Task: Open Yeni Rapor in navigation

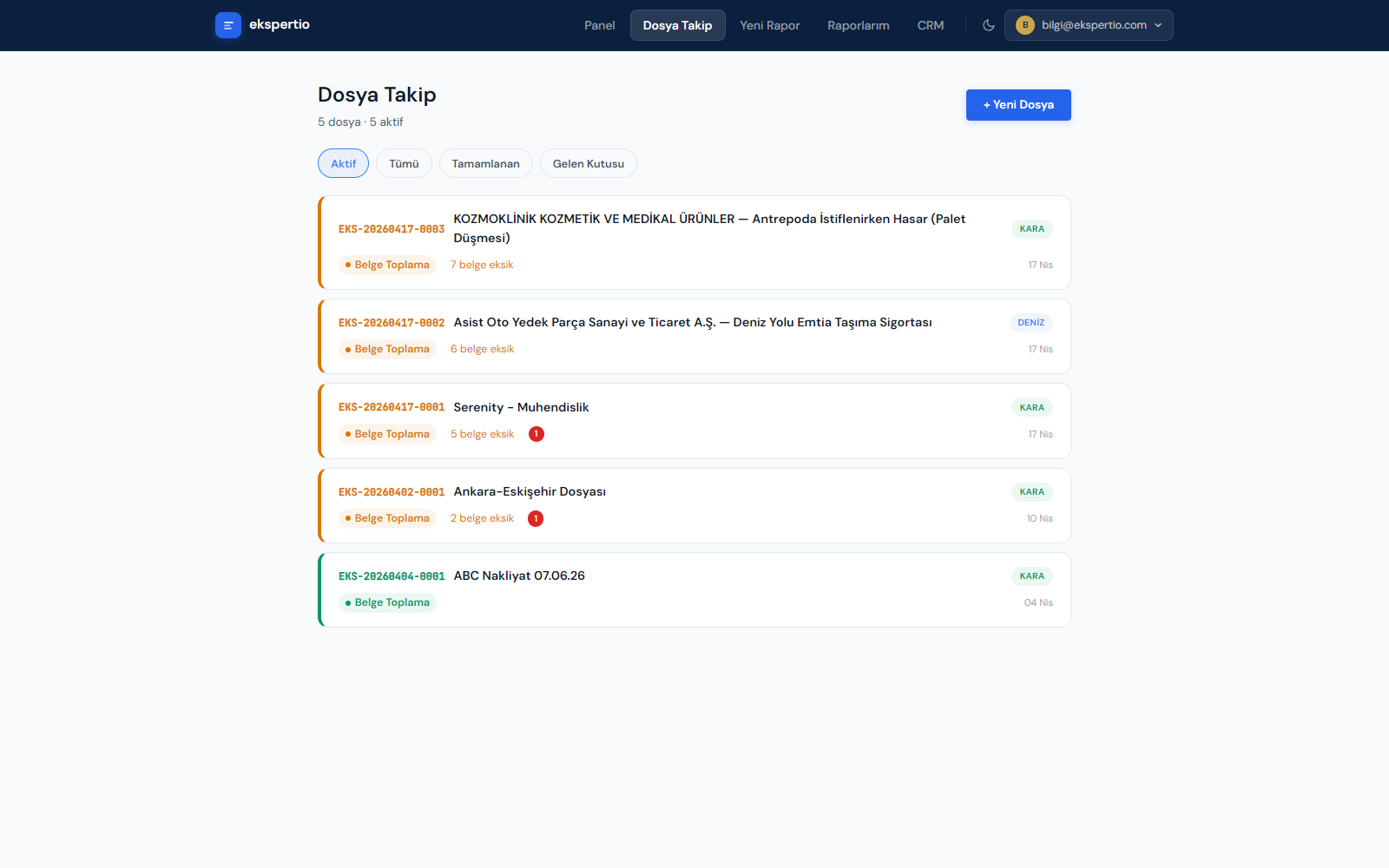Action: [x=769, y=25]
